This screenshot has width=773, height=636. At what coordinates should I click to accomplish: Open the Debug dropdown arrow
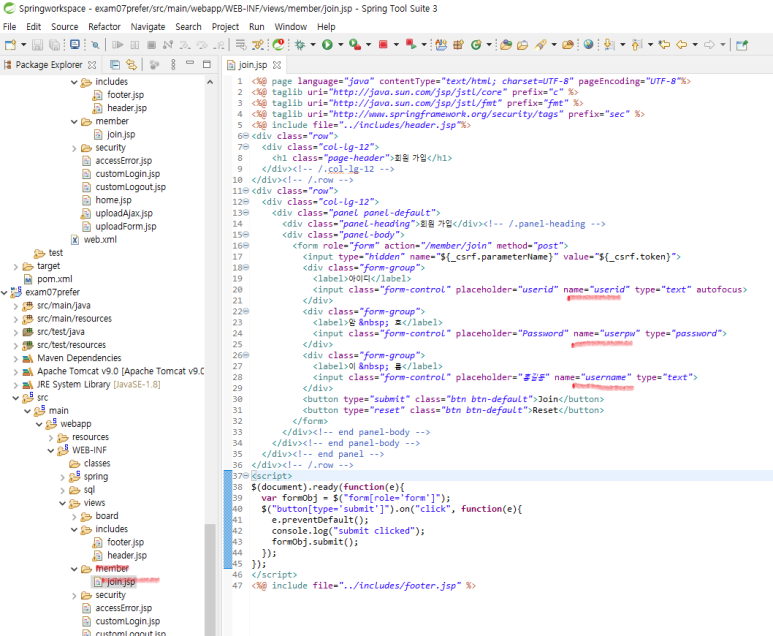click(313, 45)
